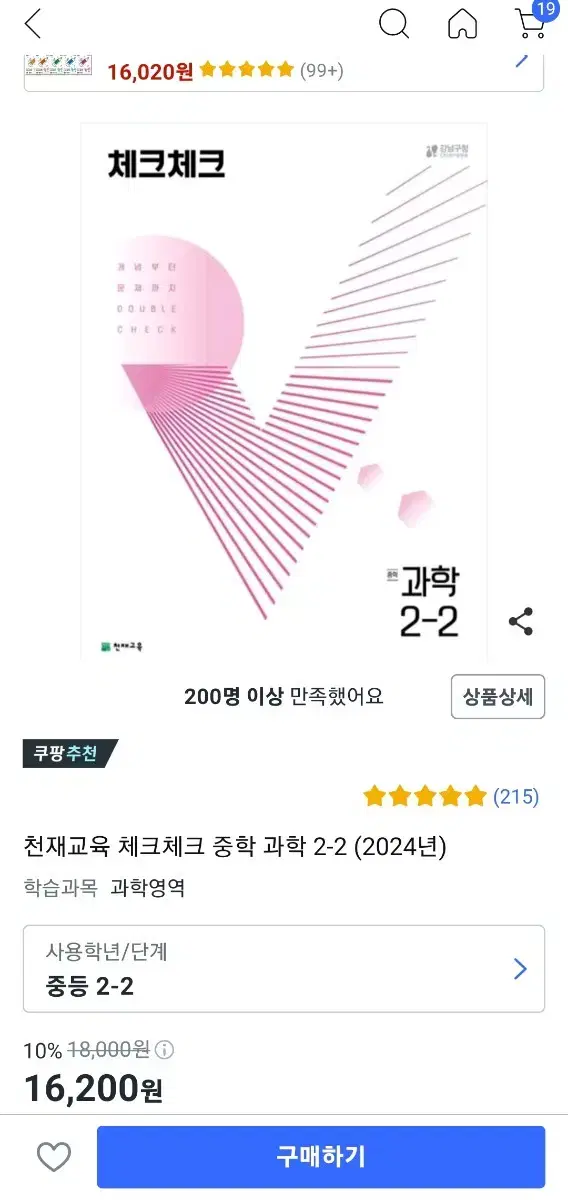The image size is (568, 1200).
Task: Expand the 사용학년/단계 selector chevron
Action: pos(520,968)
